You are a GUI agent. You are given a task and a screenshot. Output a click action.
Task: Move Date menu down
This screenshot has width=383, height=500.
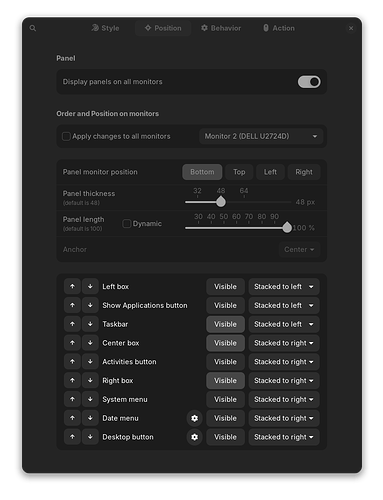[x=90, y=418]
